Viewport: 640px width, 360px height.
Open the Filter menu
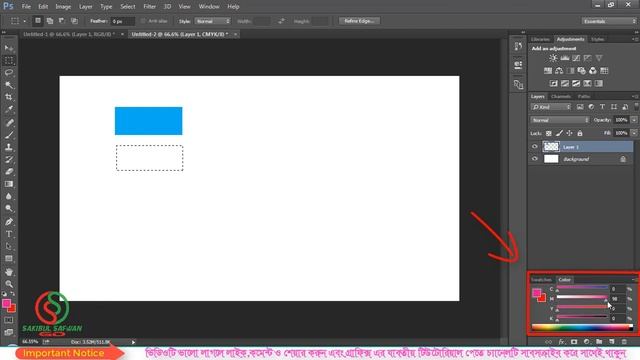click(149, 7)
